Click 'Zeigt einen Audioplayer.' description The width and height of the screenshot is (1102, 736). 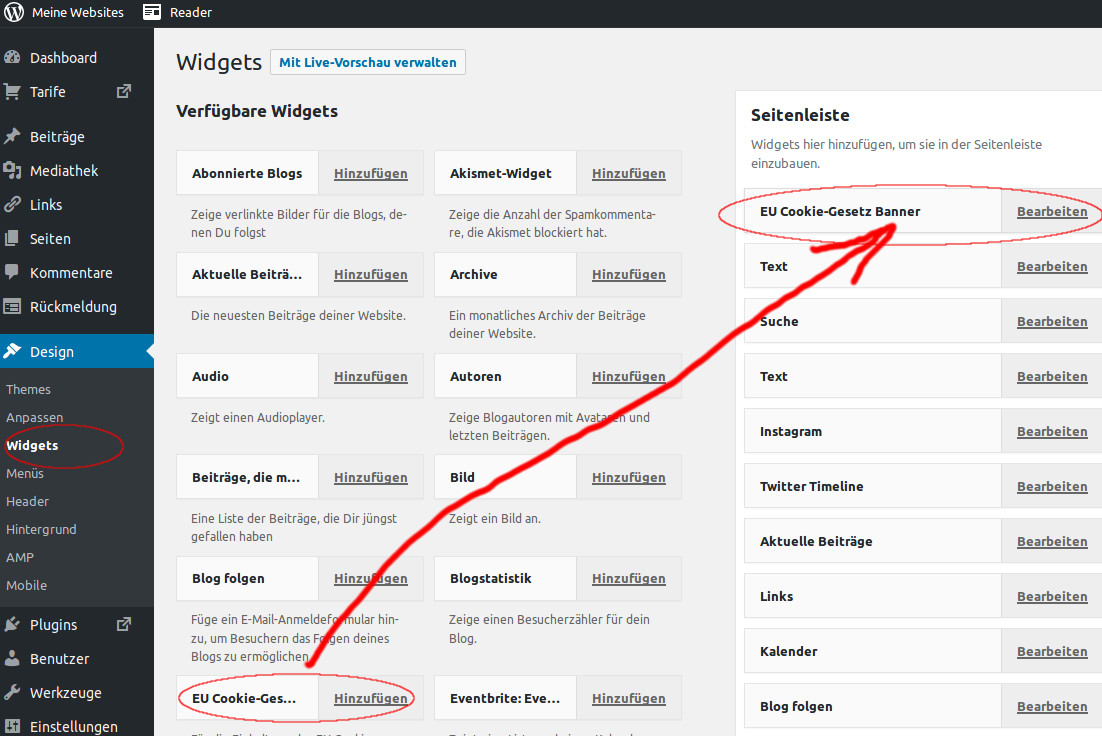[258, 418]
